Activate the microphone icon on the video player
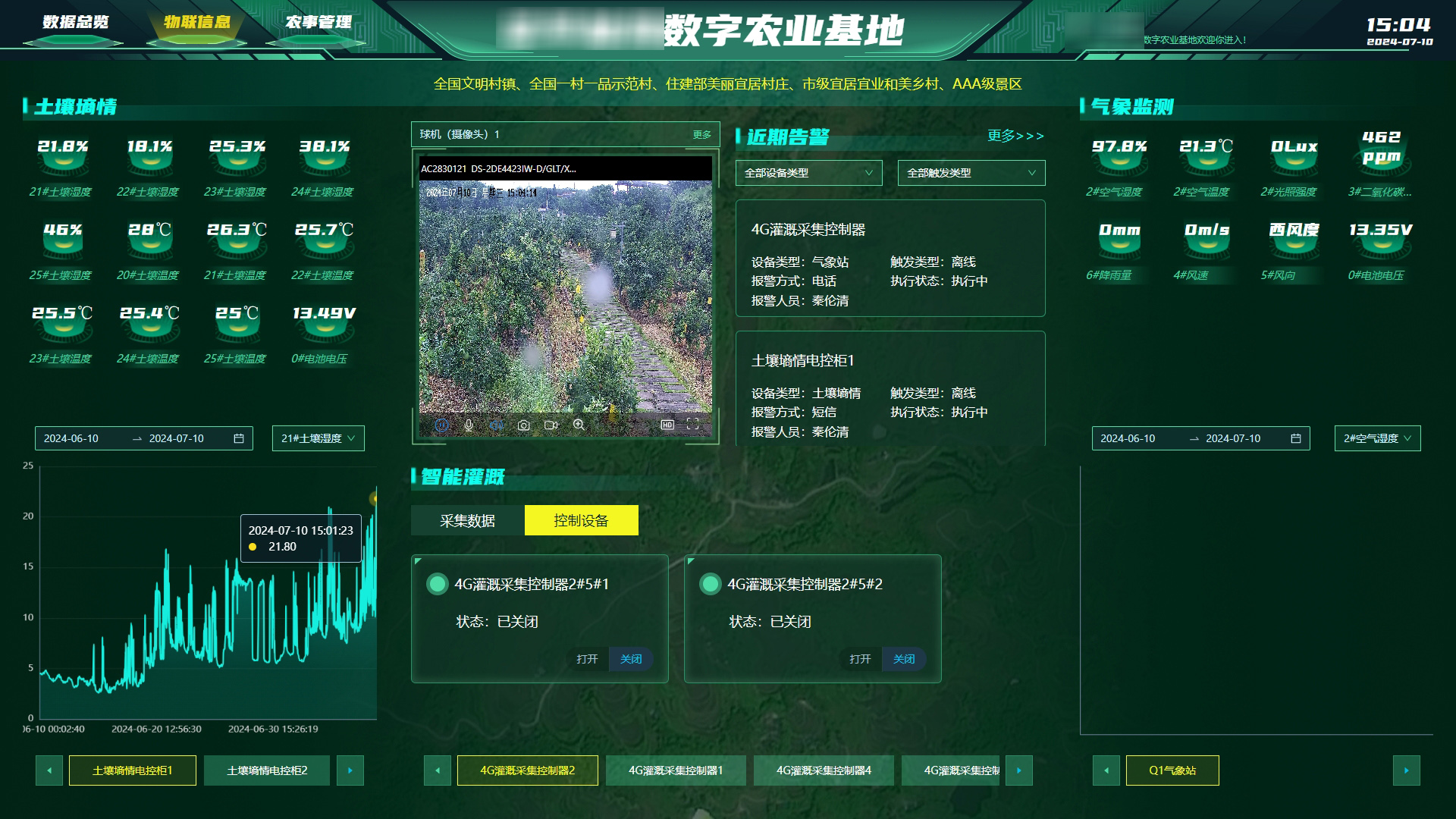 tap(469, 425)
